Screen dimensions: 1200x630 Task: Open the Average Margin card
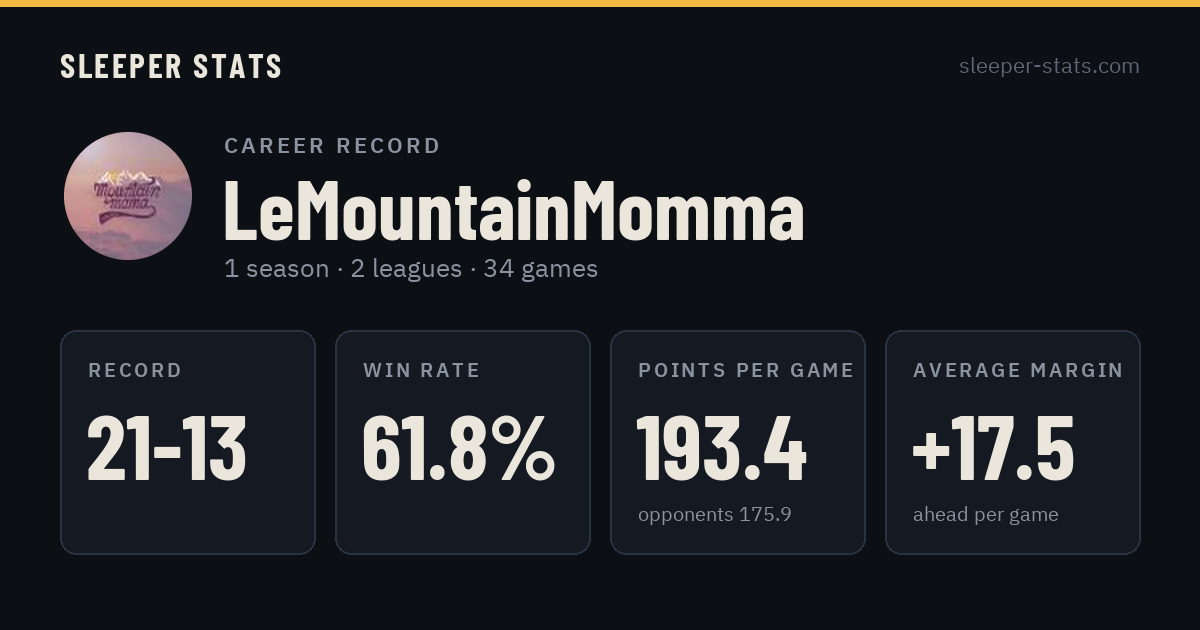[1013, 442]
